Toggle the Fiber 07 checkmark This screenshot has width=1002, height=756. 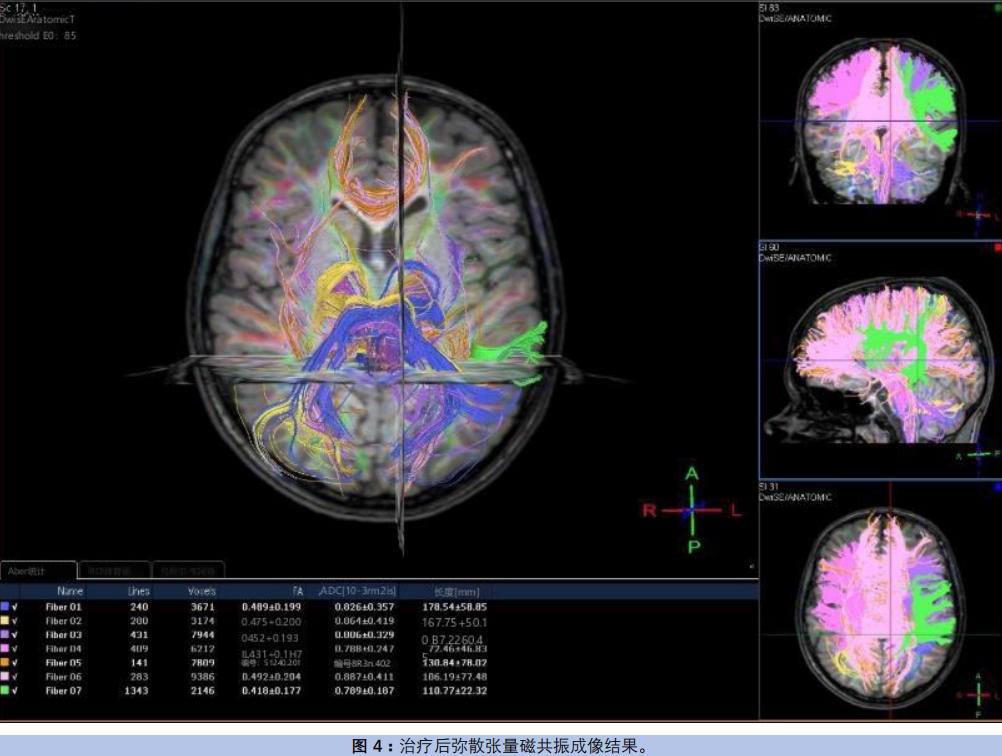click(x=16, y=690)
